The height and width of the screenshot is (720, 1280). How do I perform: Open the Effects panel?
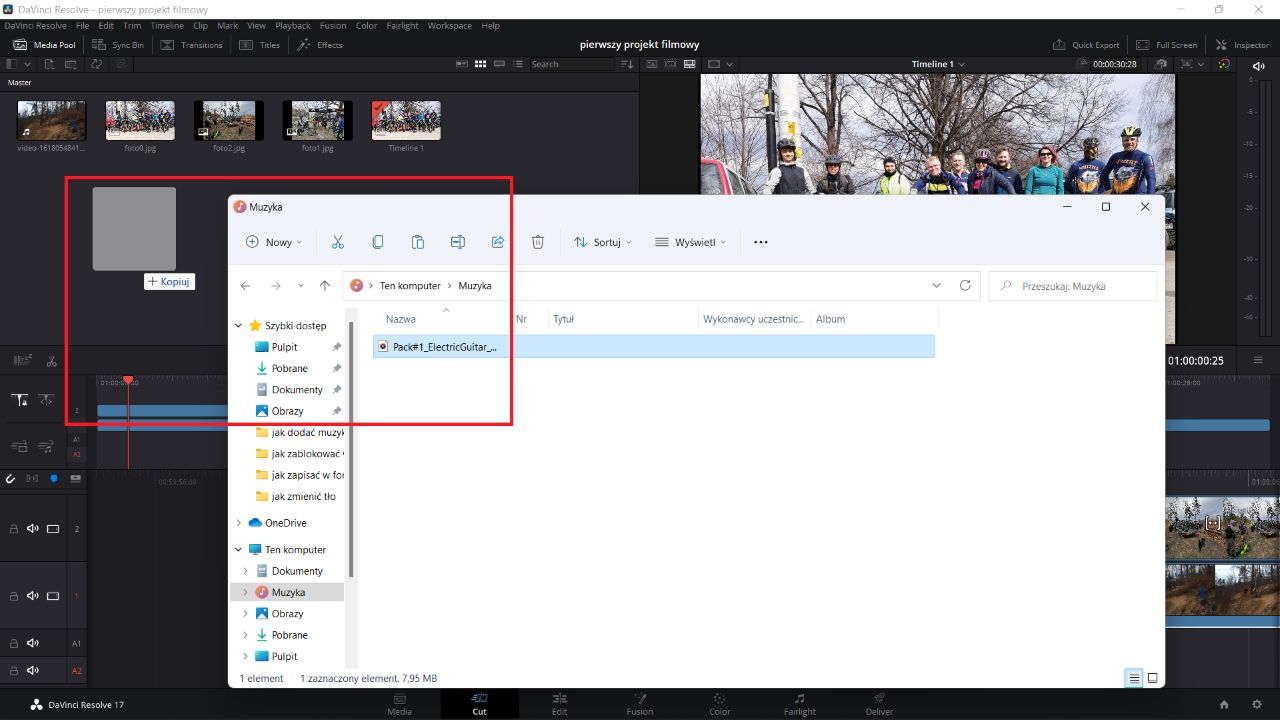[x=320, y=44]
